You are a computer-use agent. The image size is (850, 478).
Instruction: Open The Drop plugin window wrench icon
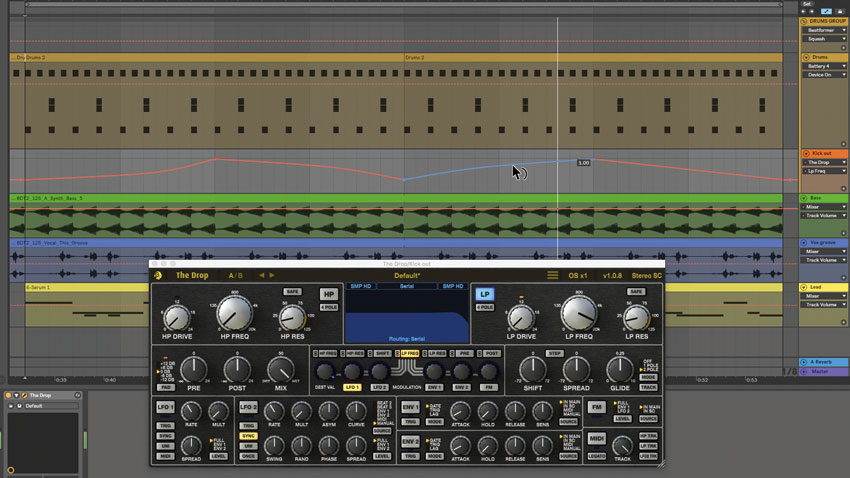point(24,396)
